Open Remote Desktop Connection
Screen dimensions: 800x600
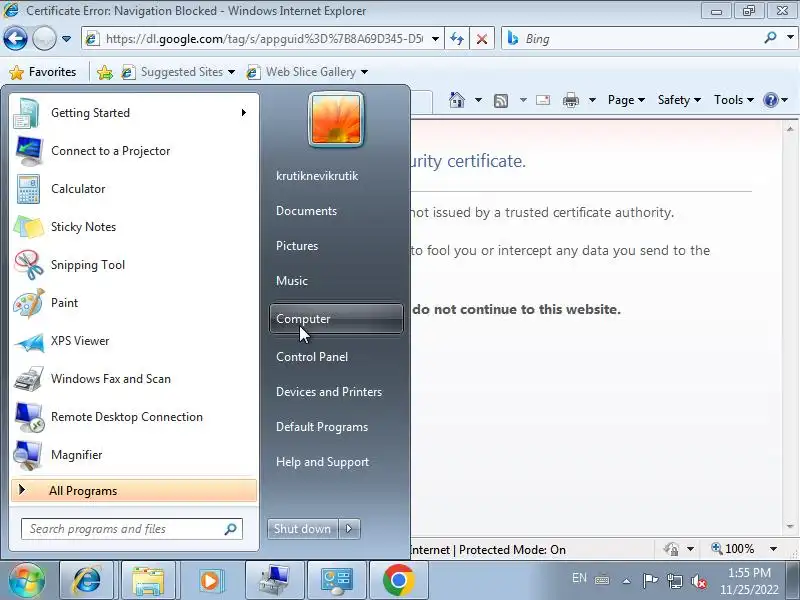(x=134, y=417)
